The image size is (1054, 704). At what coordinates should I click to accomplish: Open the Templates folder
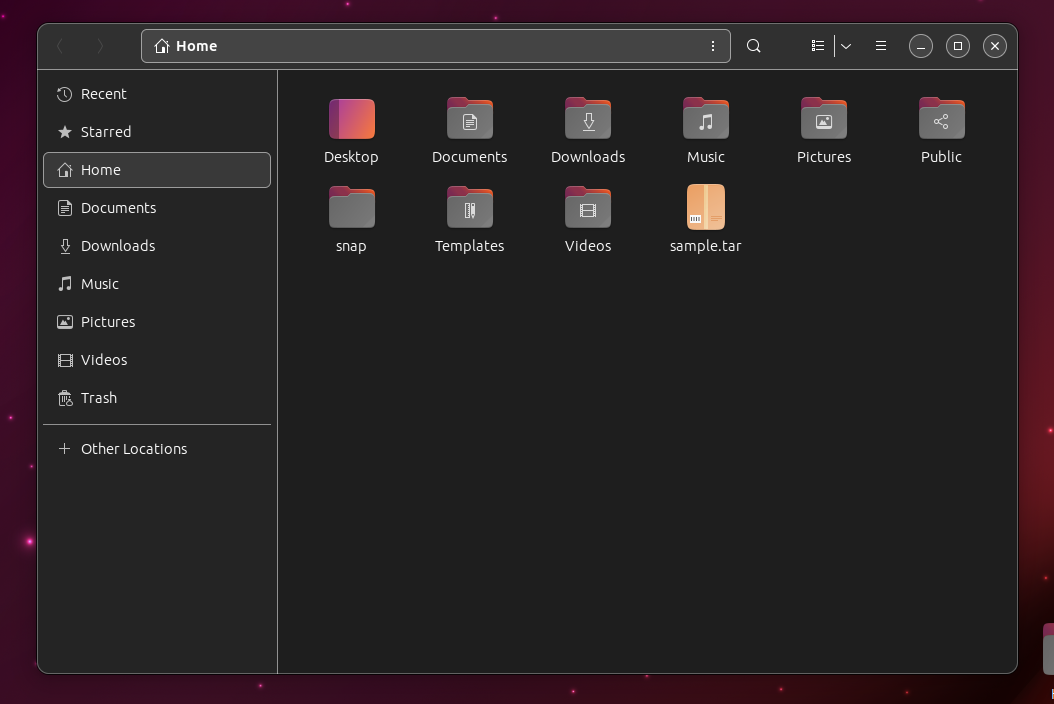(x=469, y=207)
